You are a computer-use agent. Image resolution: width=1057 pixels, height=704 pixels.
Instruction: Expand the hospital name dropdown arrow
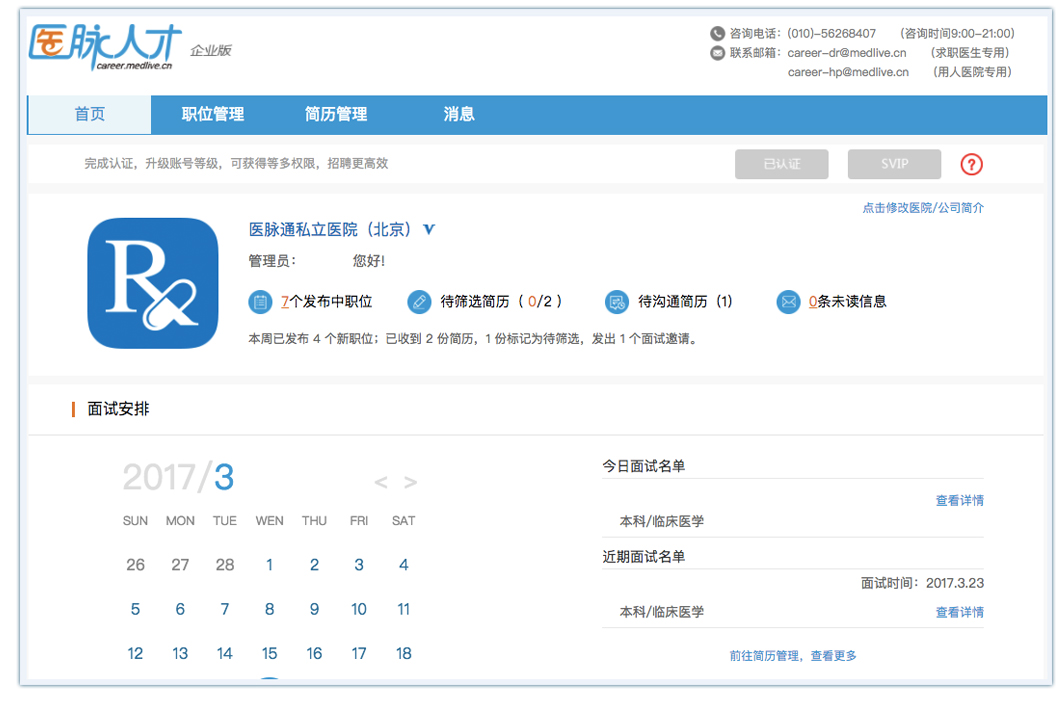[429, 230]
